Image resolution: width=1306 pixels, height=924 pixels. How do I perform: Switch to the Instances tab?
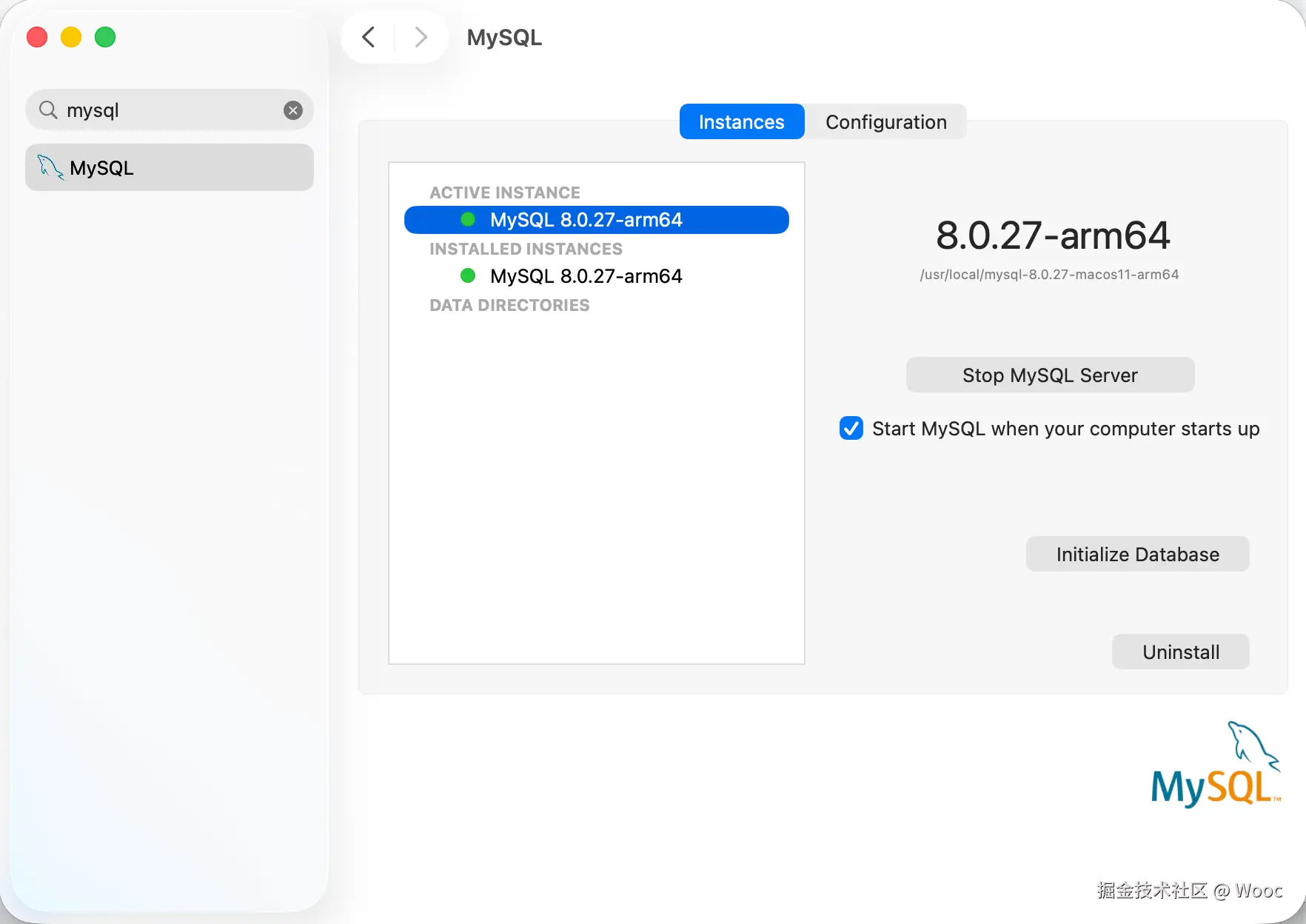(x=742, y=121)
